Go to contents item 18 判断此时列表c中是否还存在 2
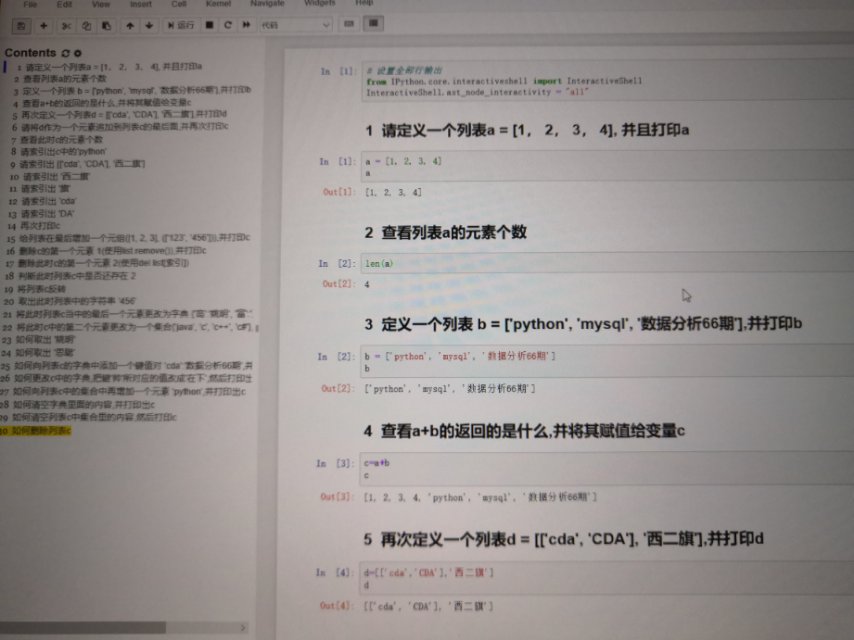This screenshot has width=854, height=640. coord(71,276)
